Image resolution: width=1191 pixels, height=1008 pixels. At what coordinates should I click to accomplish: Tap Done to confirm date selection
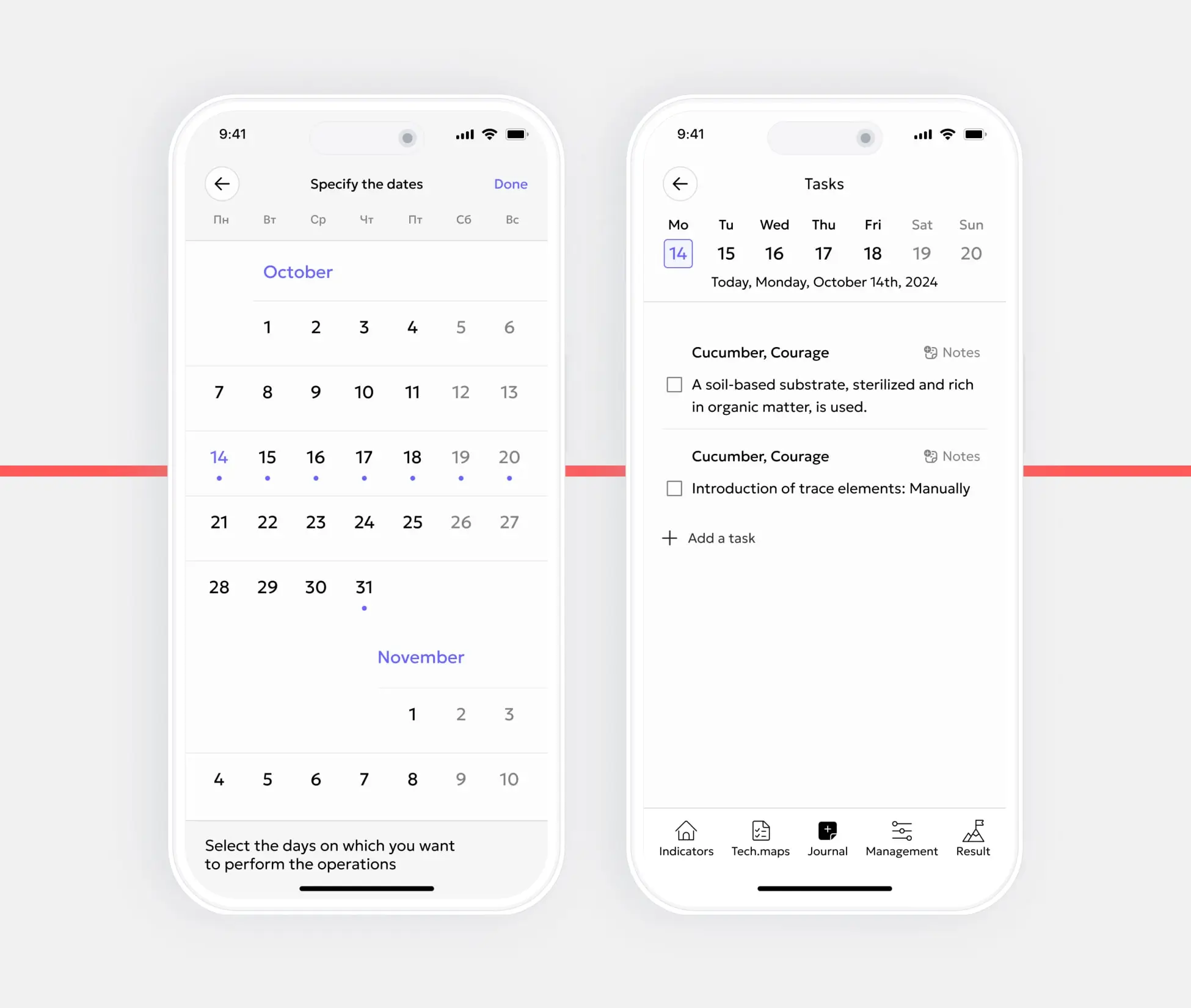(511, 183)
